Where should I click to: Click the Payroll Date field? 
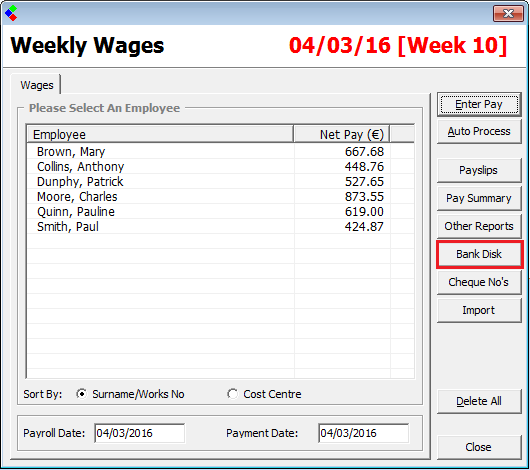coord(140,433)
